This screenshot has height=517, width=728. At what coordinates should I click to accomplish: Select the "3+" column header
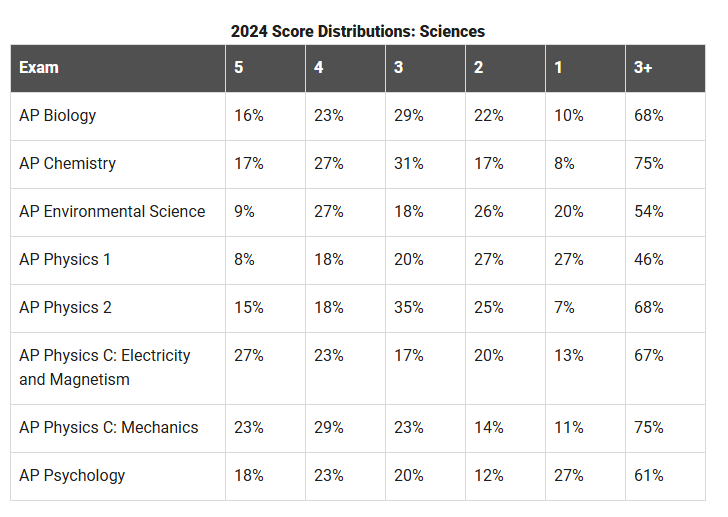point(644,68)
